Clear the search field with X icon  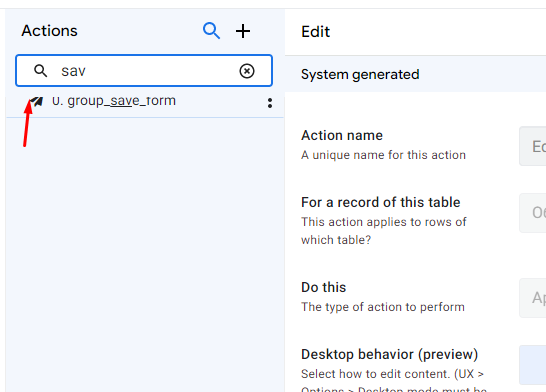[x=247, y=71]
